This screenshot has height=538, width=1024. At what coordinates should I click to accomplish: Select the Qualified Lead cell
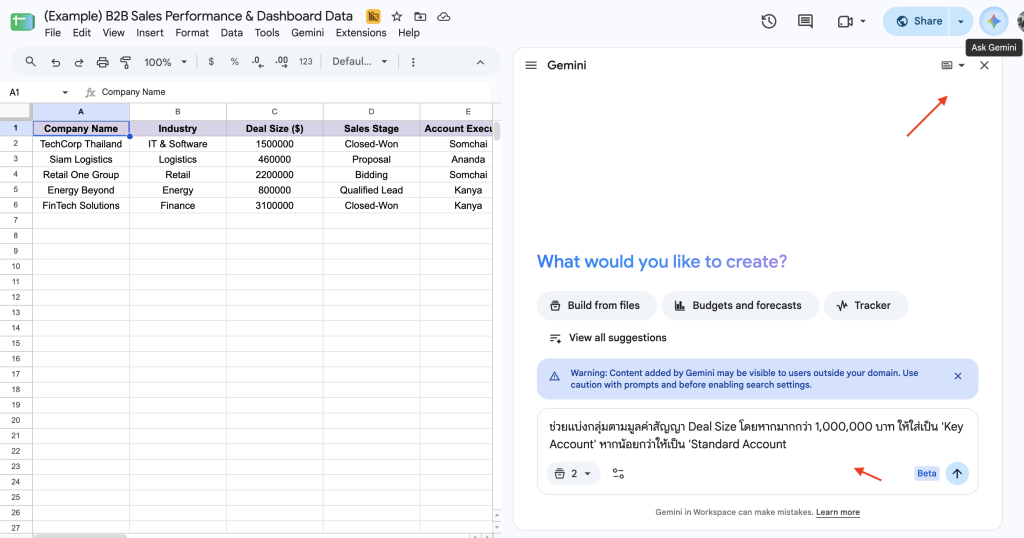[x=371, y=190]
